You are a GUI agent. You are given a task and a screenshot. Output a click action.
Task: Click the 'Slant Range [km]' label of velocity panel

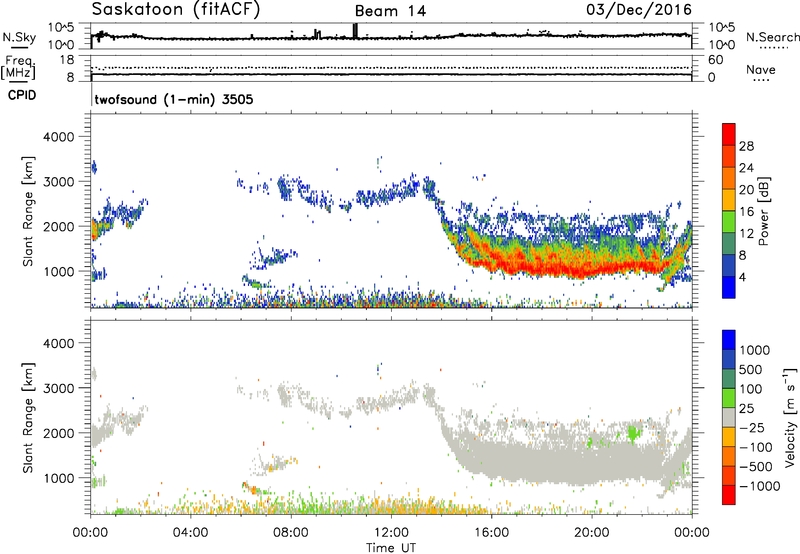(x=28, y=418)
